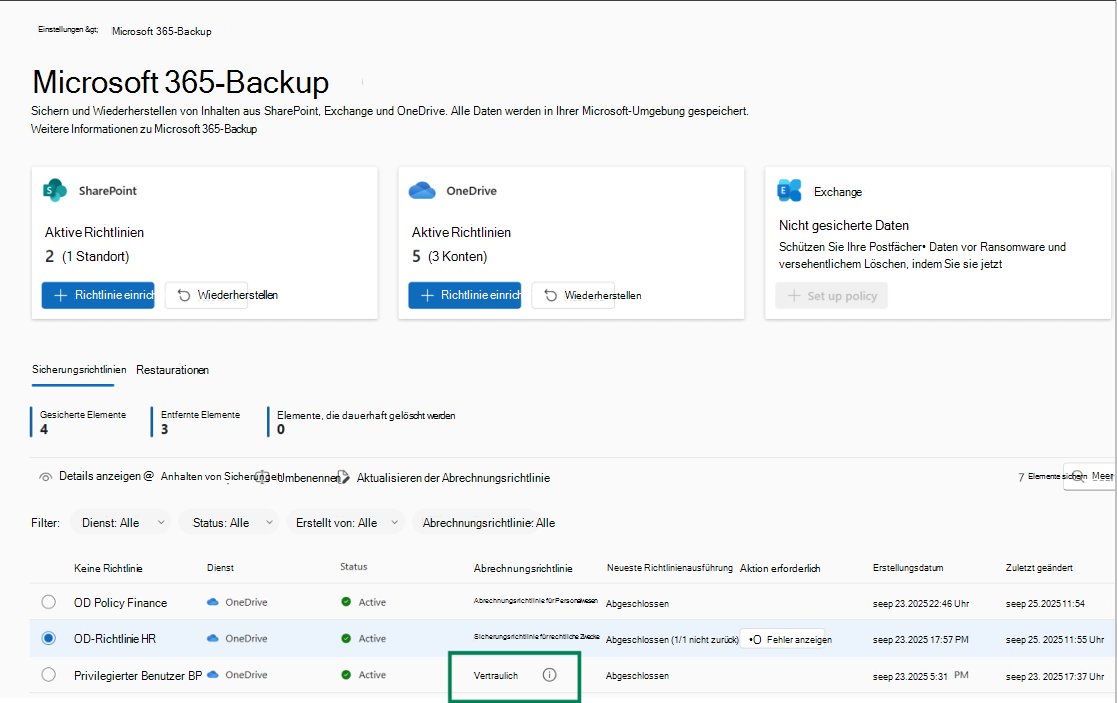The height and width of the screenshot is (703, 1117).
Task: Open the Dienst: Alle filter dropdown
Action: (x=120, y=522)
